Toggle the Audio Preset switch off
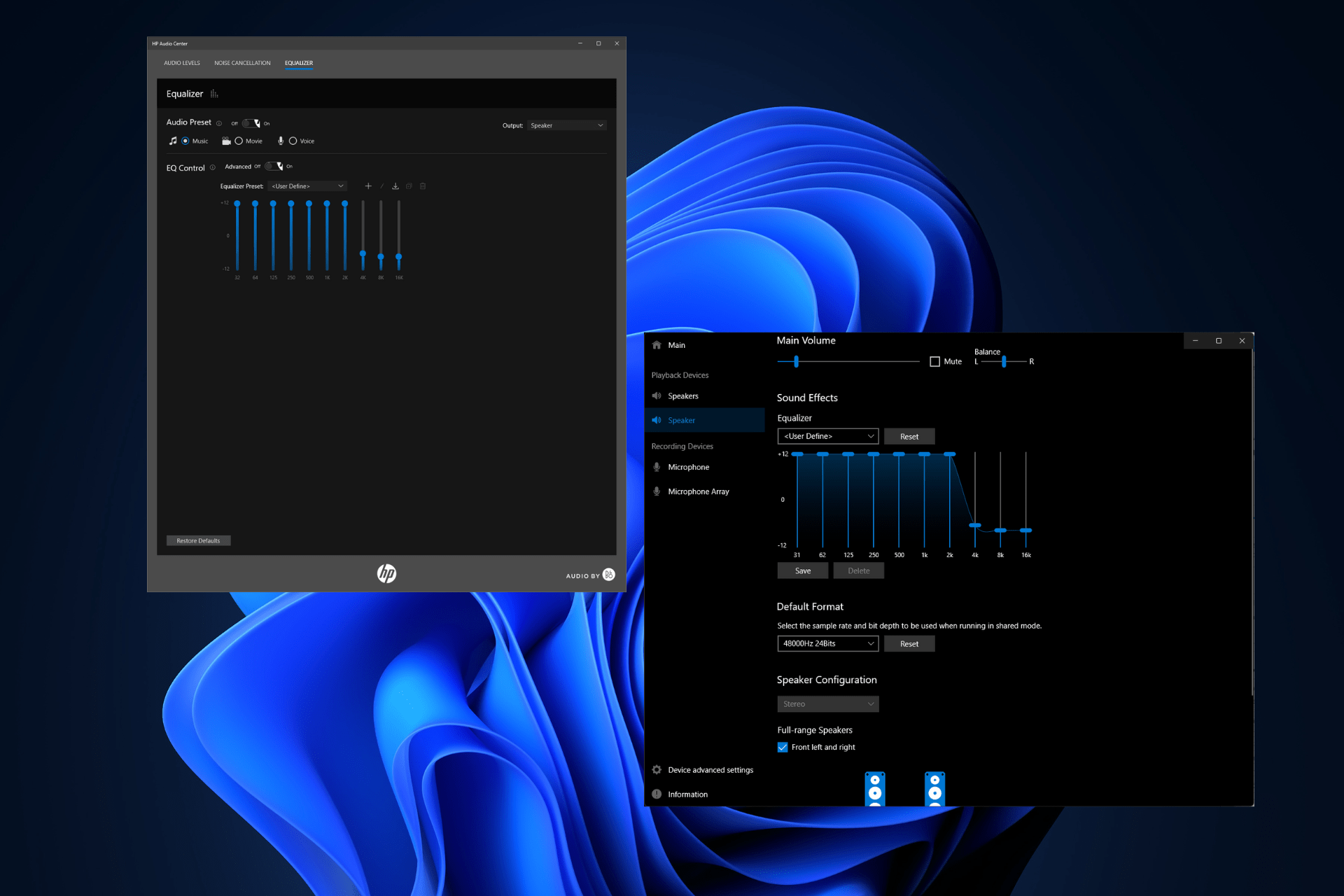Viewport: 1344px width, 896px height. click(x=249, y=122)
